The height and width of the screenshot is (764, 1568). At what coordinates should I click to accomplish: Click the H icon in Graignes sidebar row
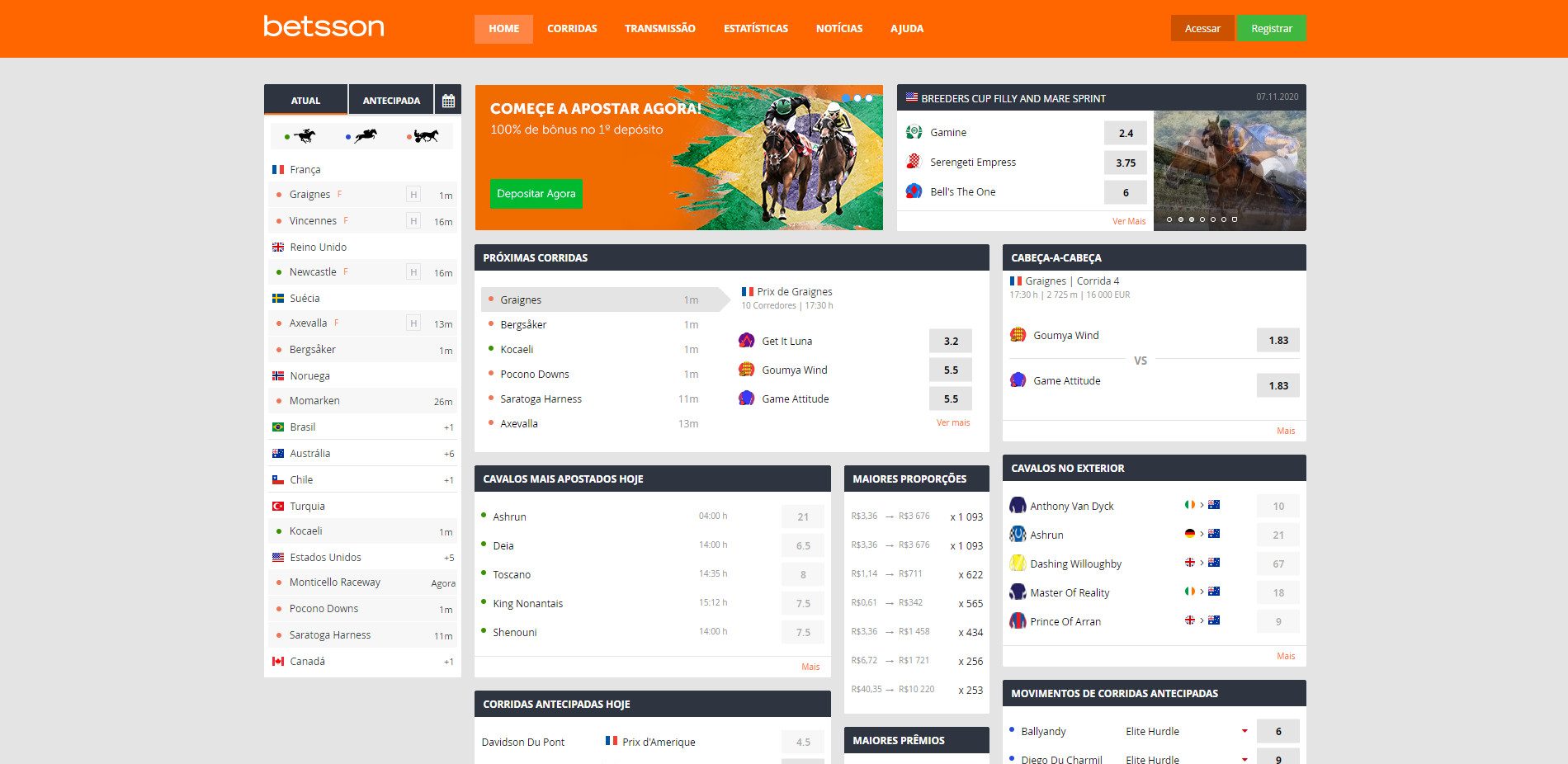coord(413,195)
